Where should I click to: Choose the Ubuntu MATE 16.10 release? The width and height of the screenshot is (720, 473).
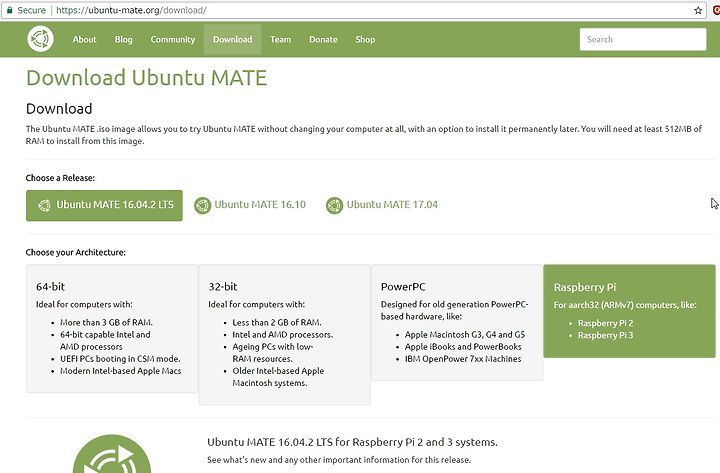pyautogui.click(x=250, y=205)
